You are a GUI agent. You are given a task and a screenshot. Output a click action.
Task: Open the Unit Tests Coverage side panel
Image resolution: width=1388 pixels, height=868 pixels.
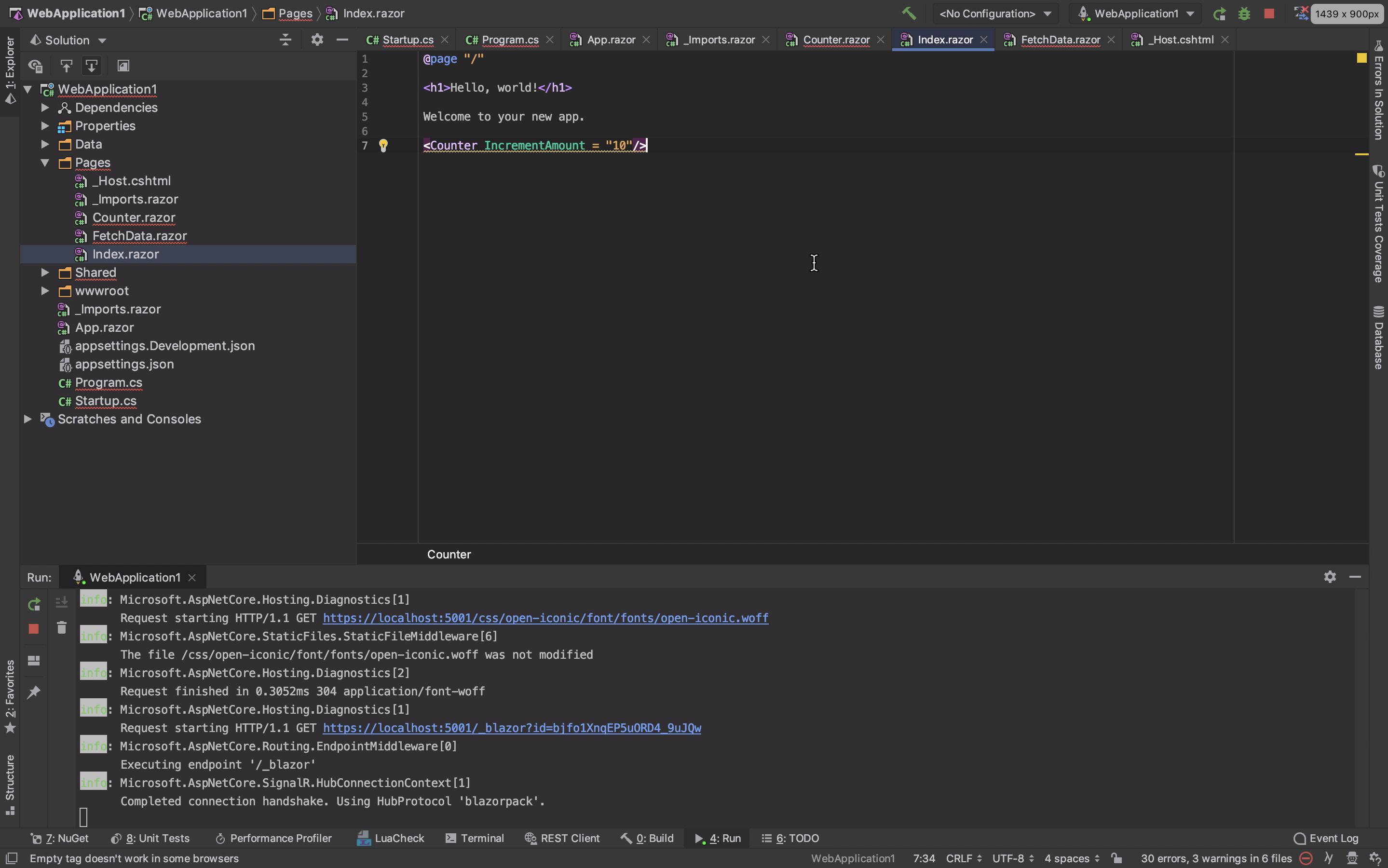[1379, 224]
